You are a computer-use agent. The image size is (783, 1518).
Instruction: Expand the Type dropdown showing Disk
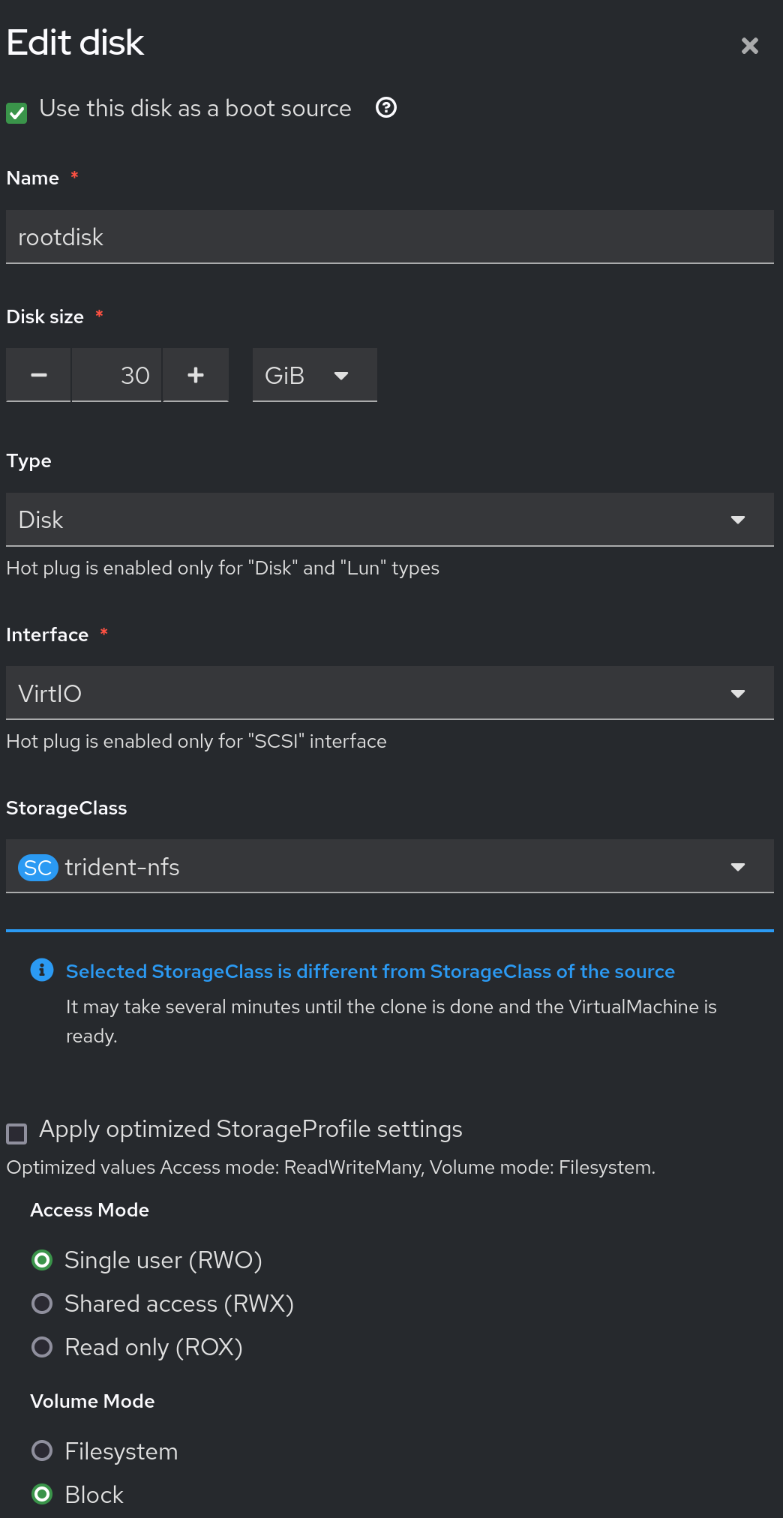point(390,520)
